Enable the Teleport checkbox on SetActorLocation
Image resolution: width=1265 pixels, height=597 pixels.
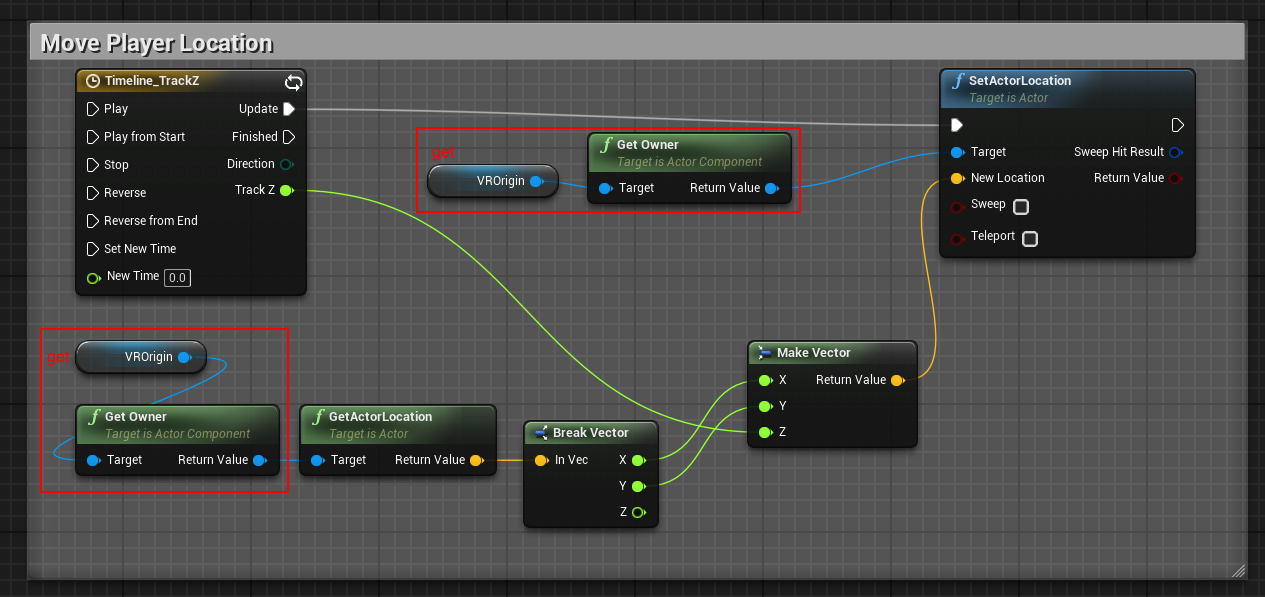click(x=1030, y=238)
